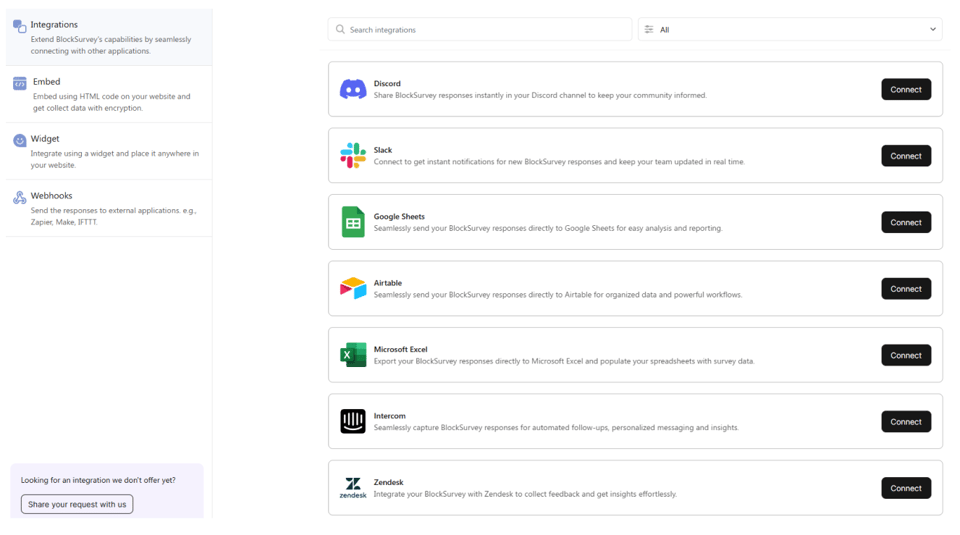960x535 pixels.
Task: Click Discord description about community informed
Action: 540,95
